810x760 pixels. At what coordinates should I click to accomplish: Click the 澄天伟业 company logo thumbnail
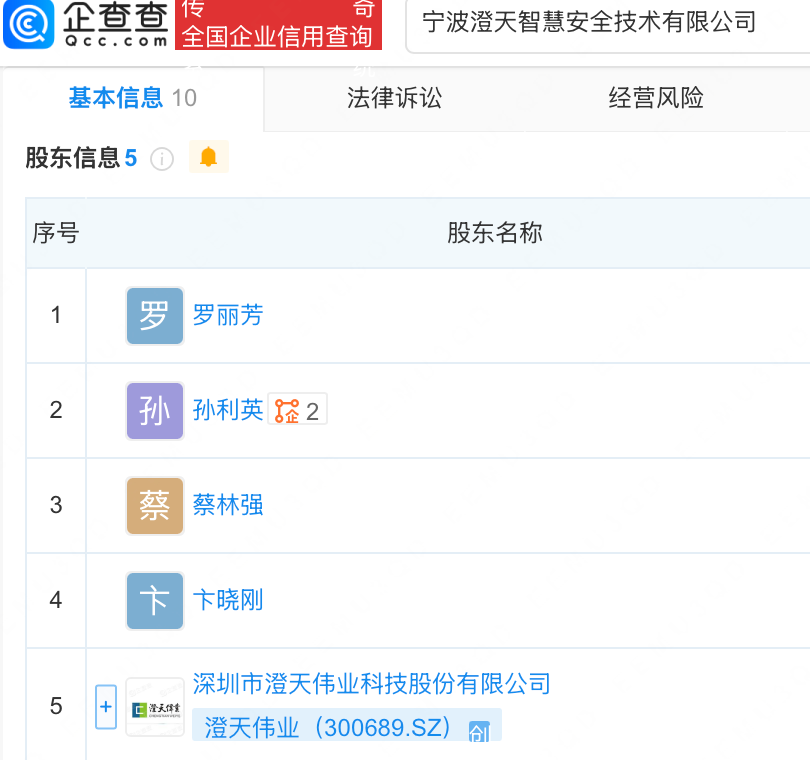(155, 707)
